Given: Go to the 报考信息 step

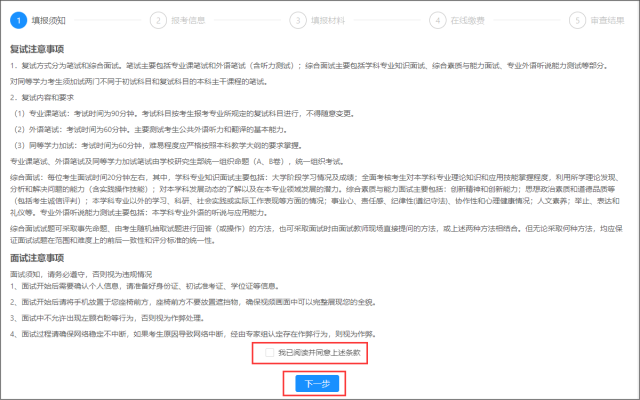Looking at the screenshot, I should point(187,18).
